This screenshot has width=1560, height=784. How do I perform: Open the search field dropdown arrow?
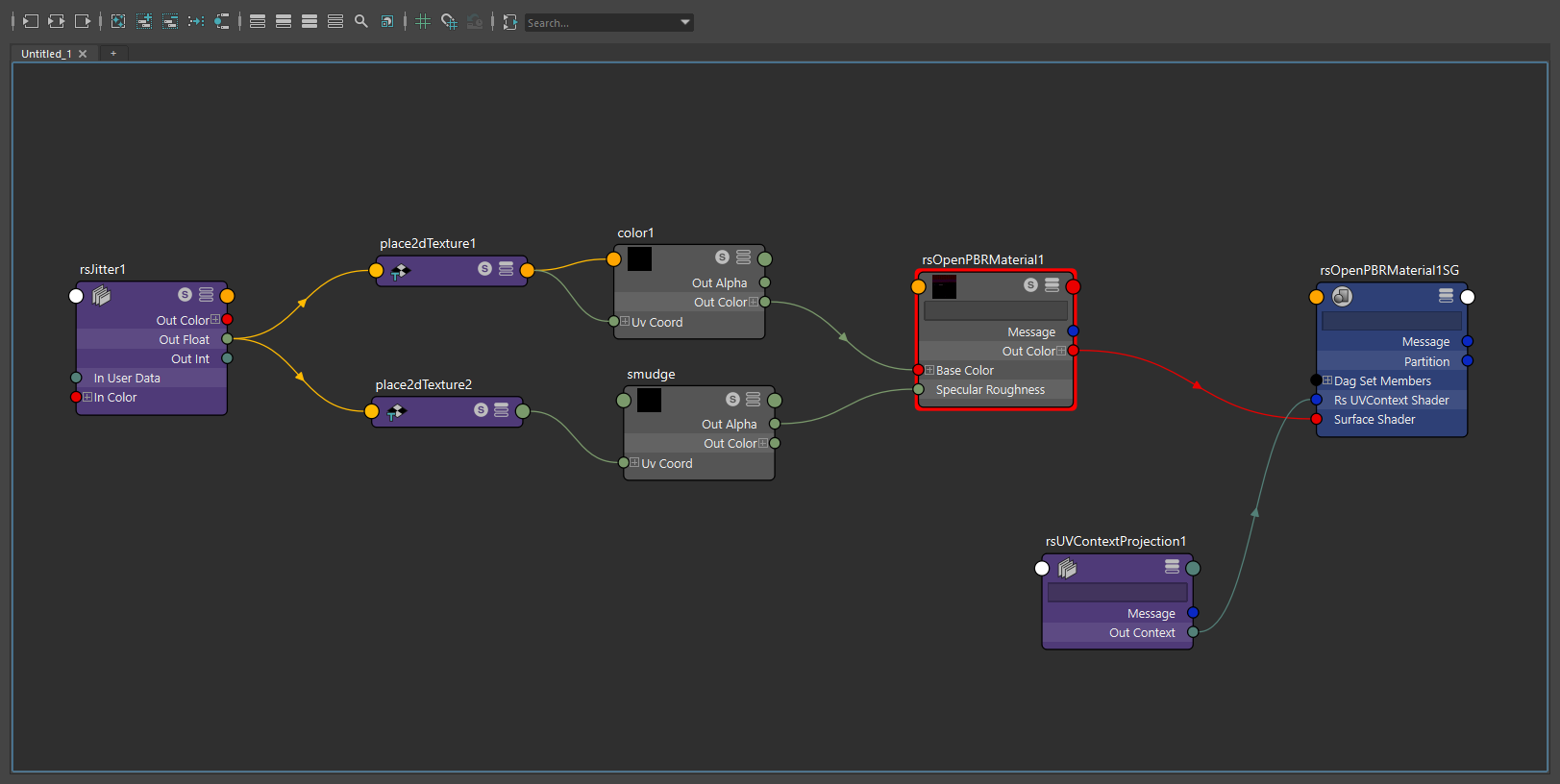685,22
